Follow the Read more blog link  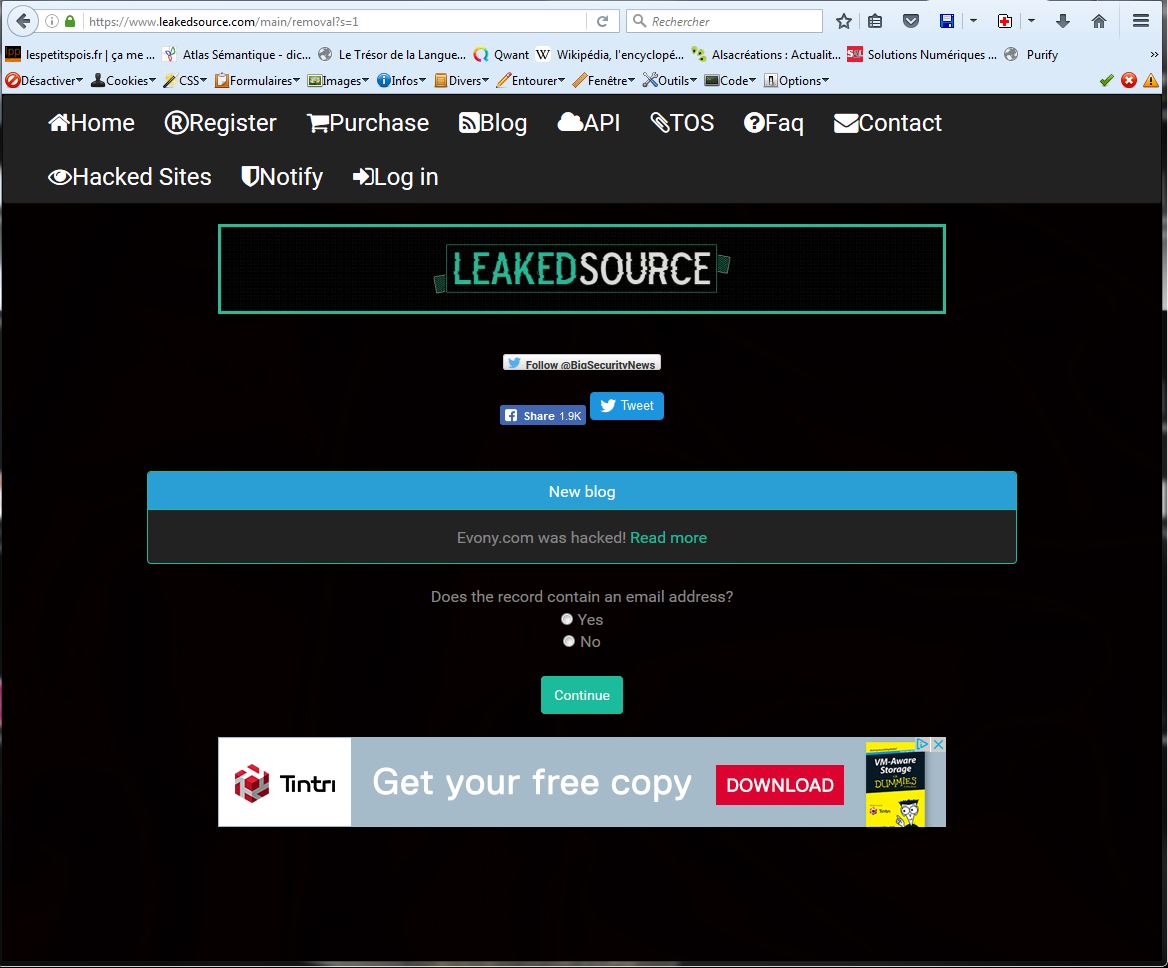(x=668, y=538)
